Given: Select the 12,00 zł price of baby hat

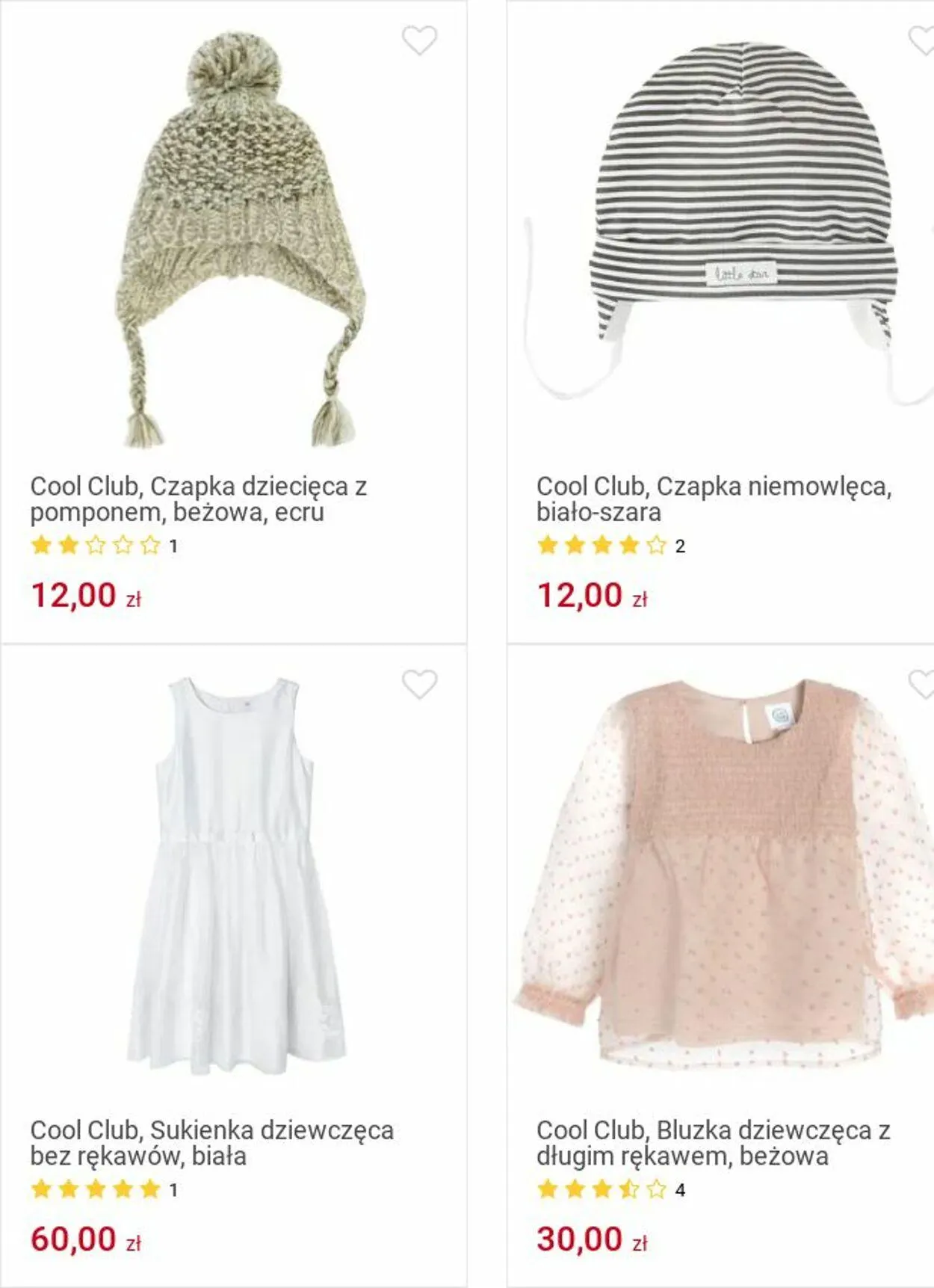Looking at the screenshot, I should pyautogui.click(x=592, y=596).
